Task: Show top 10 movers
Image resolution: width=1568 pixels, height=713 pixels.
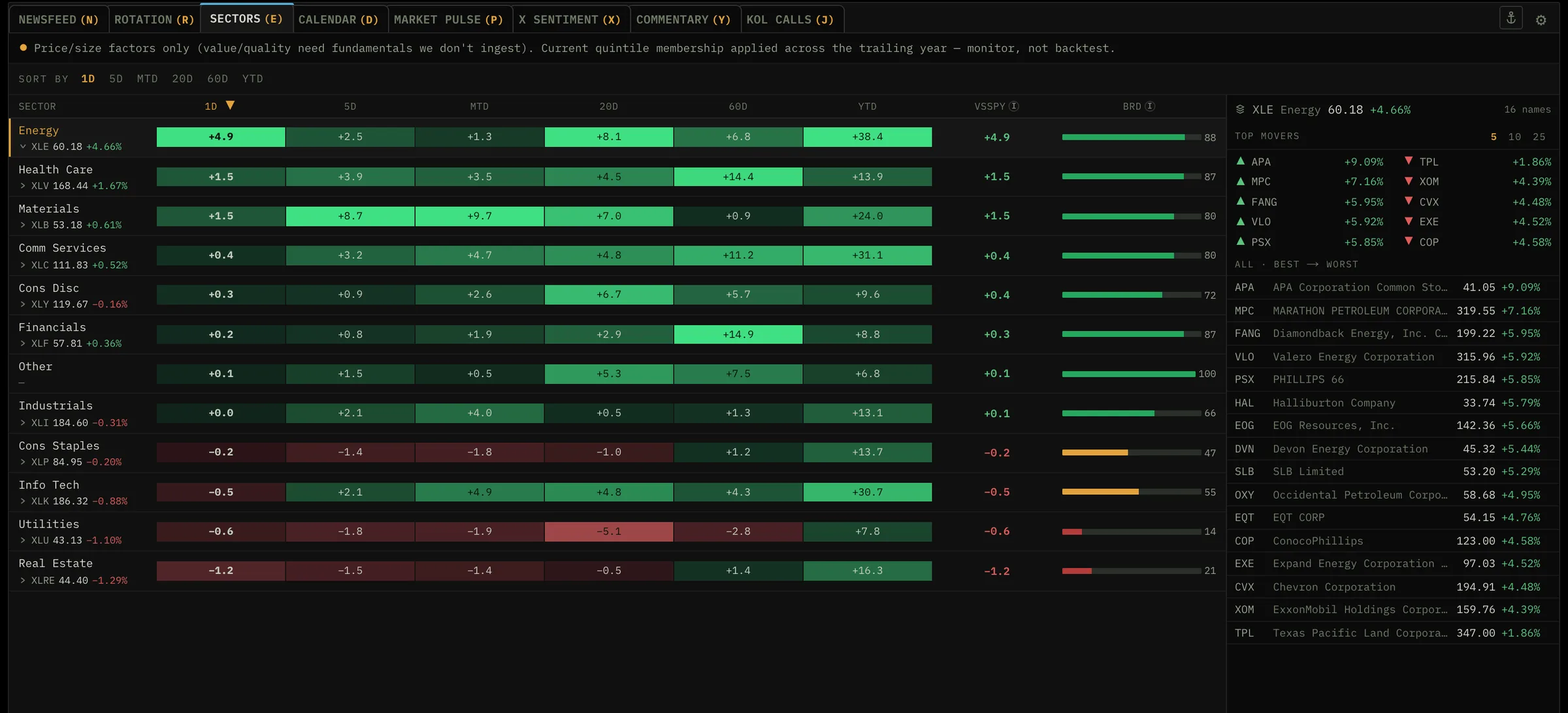Action: point(1514,136)
